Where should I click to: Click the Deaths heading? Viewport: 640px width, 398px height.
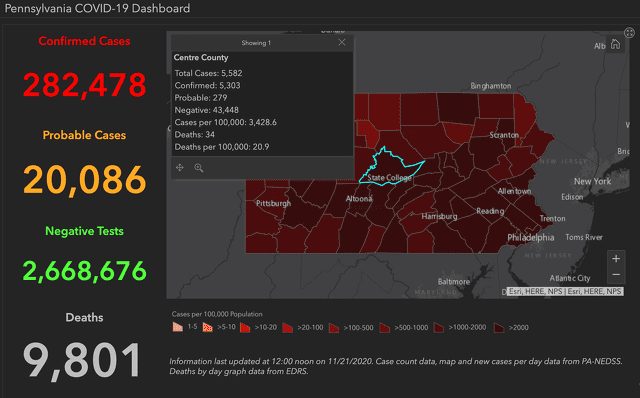pyautogui.click(x=84, y=317)
